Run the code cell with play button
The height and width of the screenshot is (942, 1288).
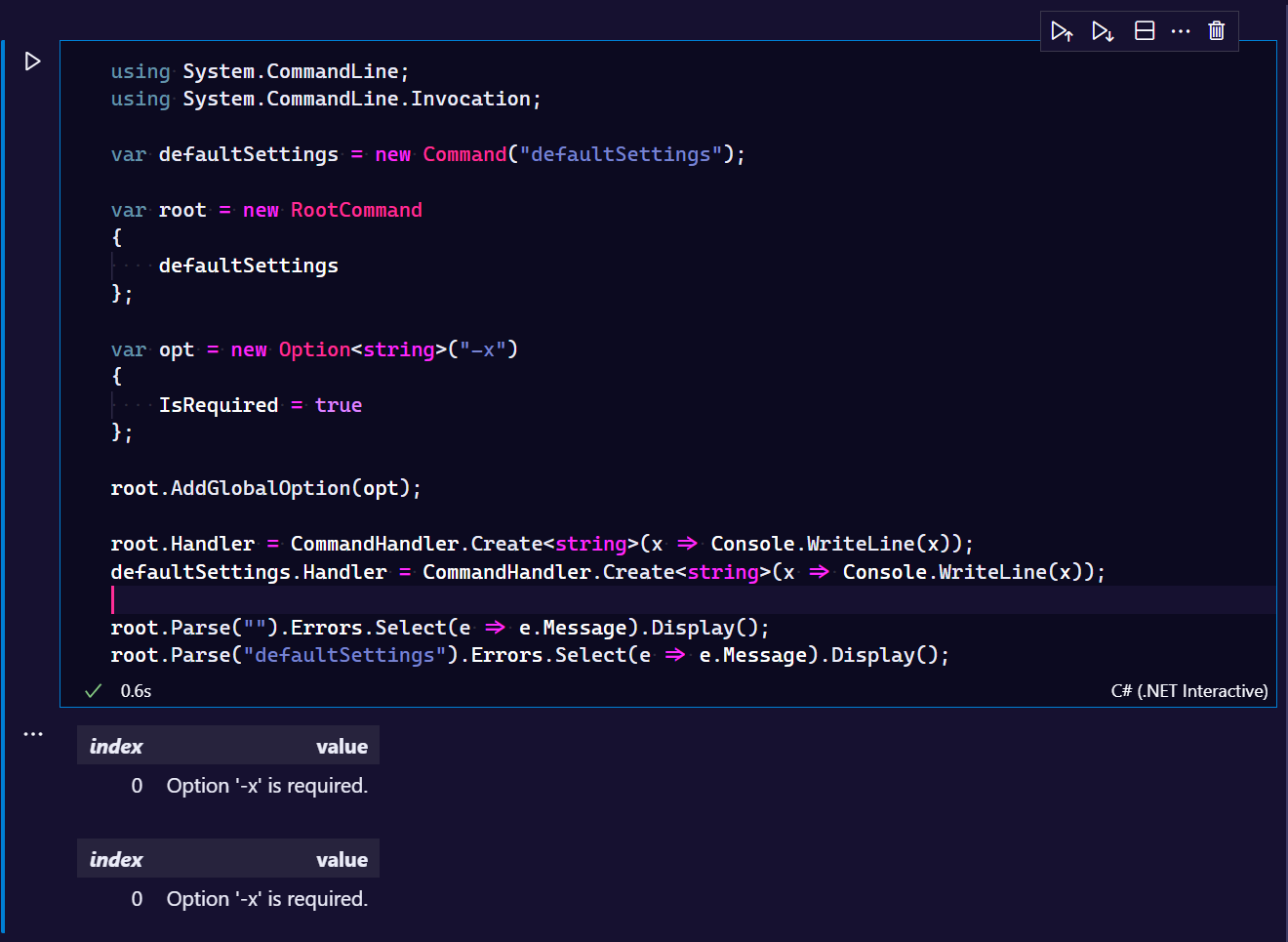(32, 61)
